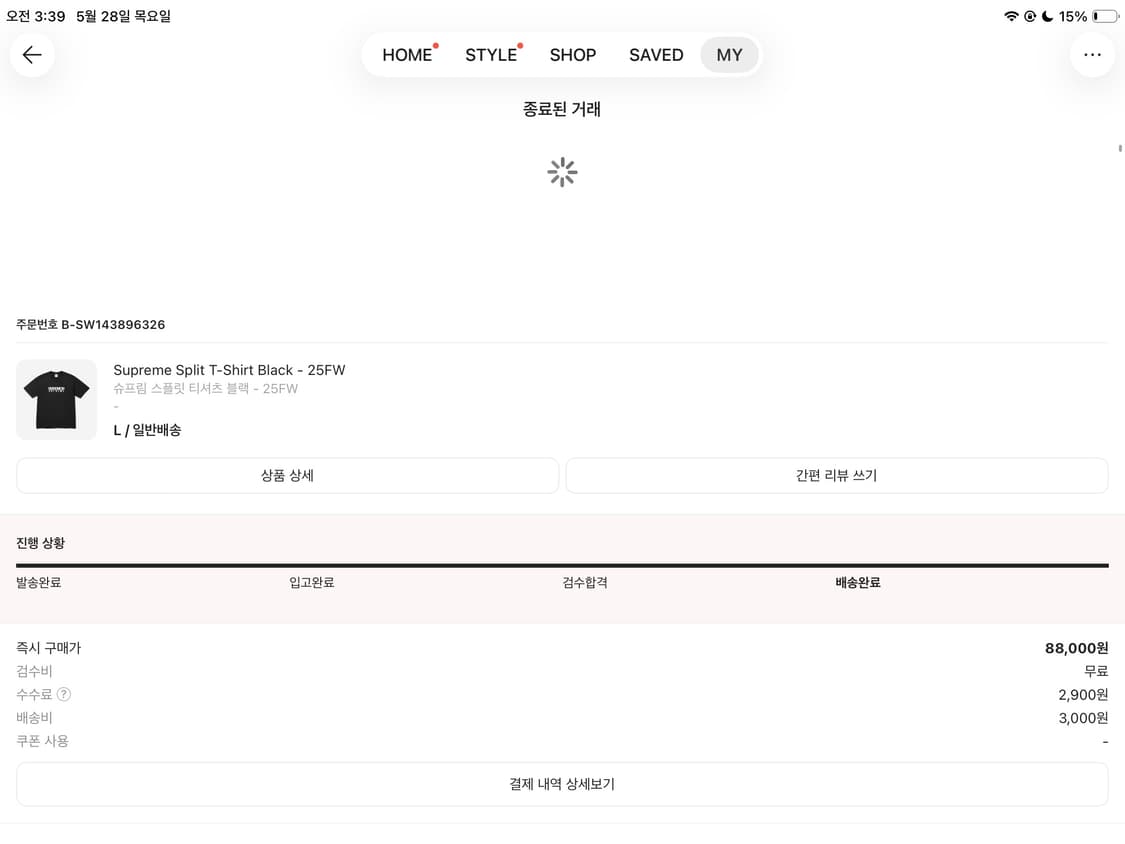
Task: Tap the battery indicator icon
Action: click(x=1104, y=16)
